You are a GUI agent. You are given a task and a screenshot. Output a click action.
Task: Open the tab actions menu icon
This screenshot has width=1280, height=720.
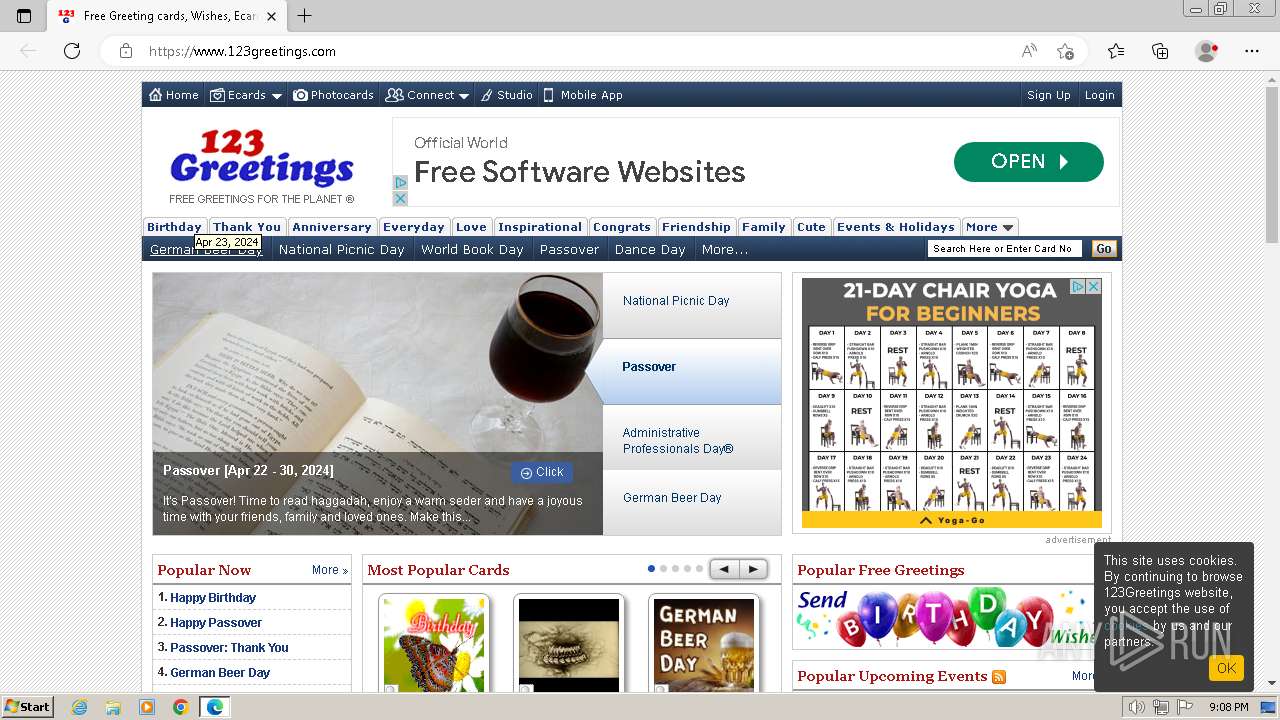(24, 16)
